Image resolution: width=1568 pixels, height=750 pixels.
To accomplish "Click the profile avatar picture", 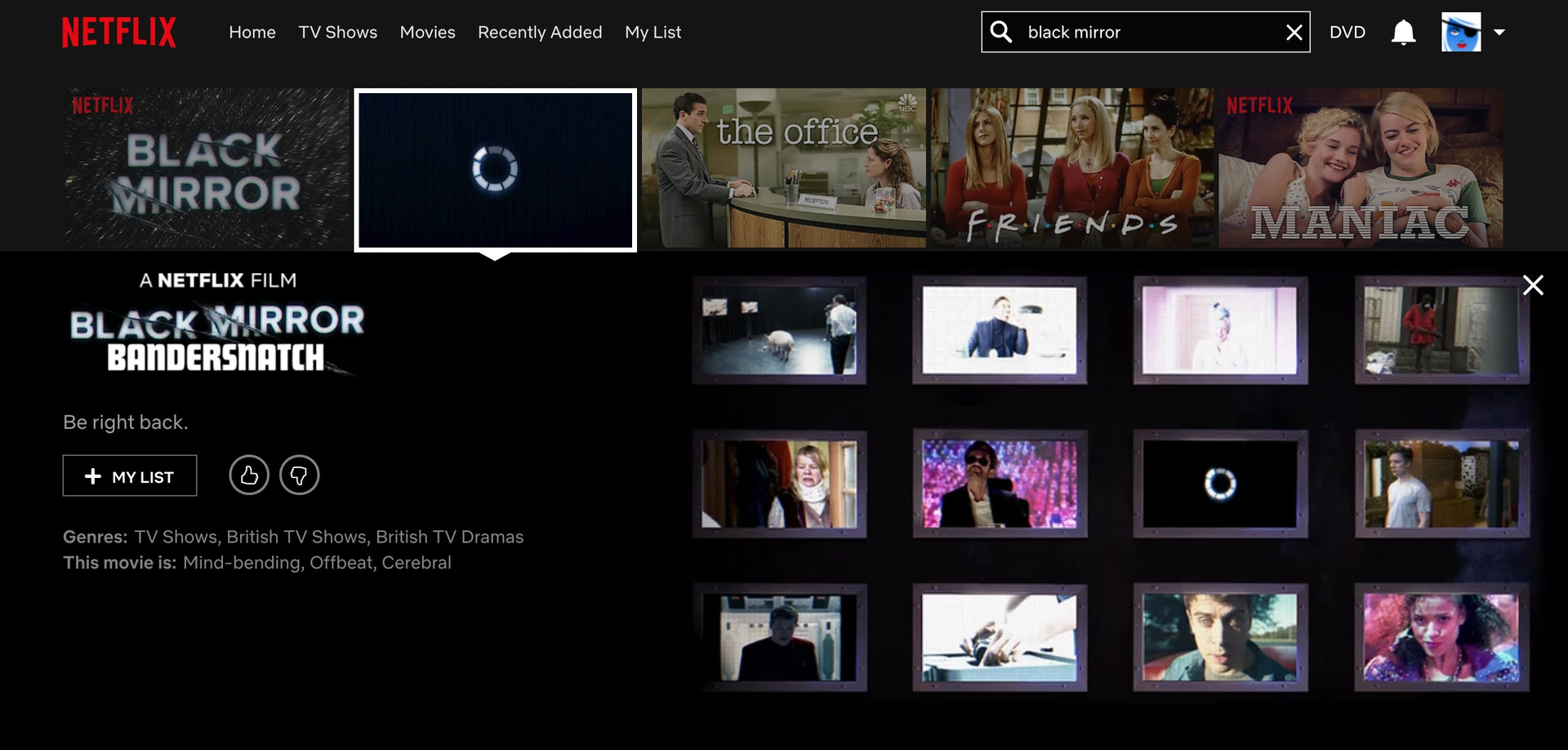I will point(1461,32).
